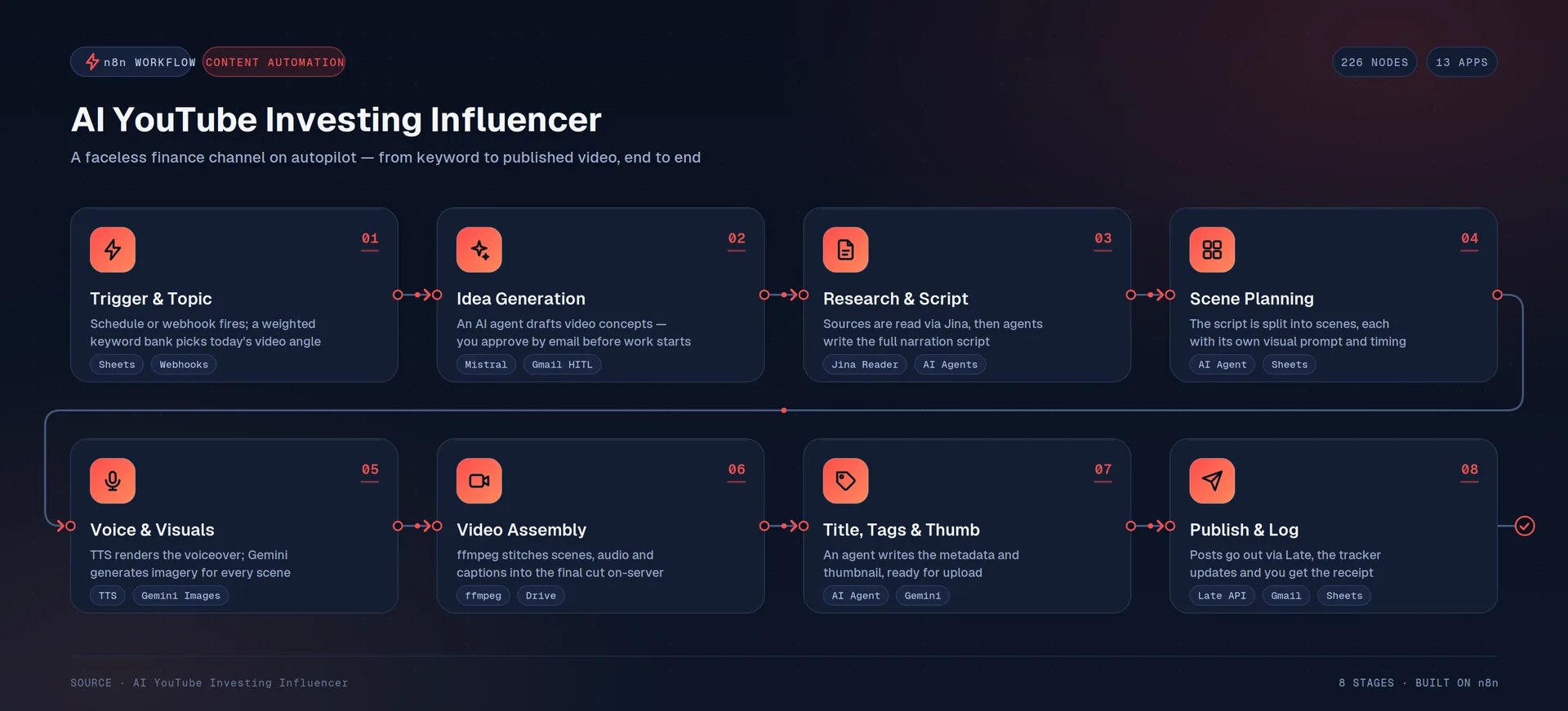Click the step number 02
1568x711 pixels.
point(737,238)
